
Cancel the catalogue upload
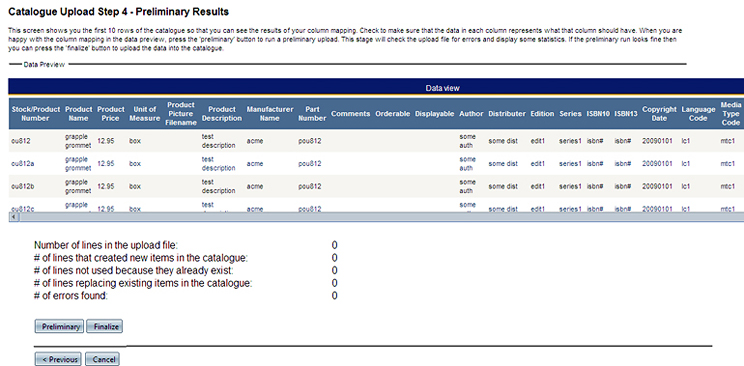[x=102, y=359]
